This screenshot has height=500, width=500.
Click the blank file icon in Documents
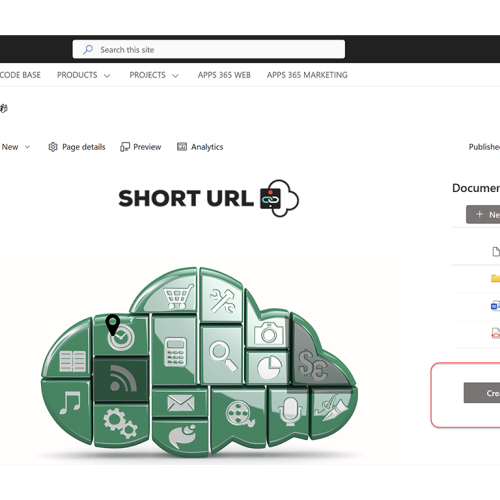coord(496,251)
